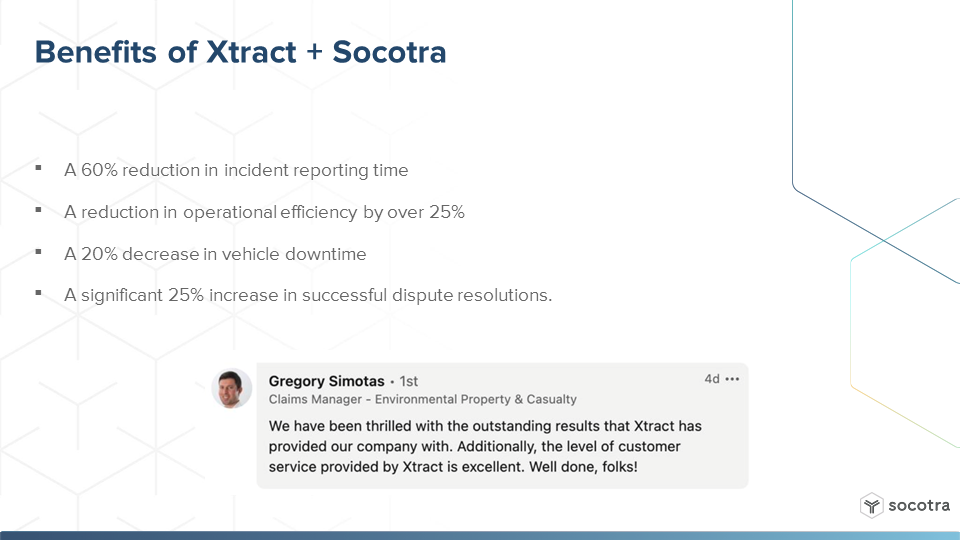Click the "4d" comment timestamp
The image size is (960, 540).
pos(711,379)
